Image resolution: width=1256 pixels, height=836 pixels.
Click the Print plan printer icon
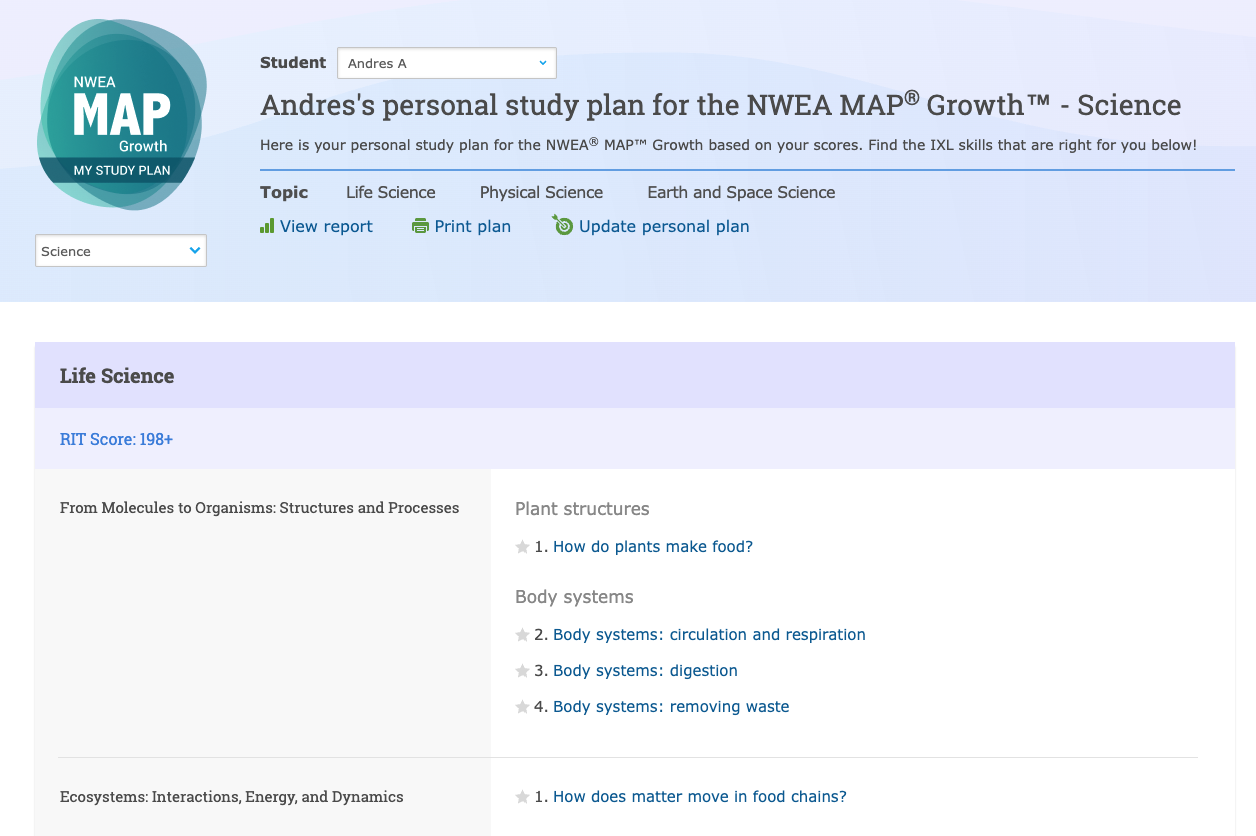[x=420, y=226]
